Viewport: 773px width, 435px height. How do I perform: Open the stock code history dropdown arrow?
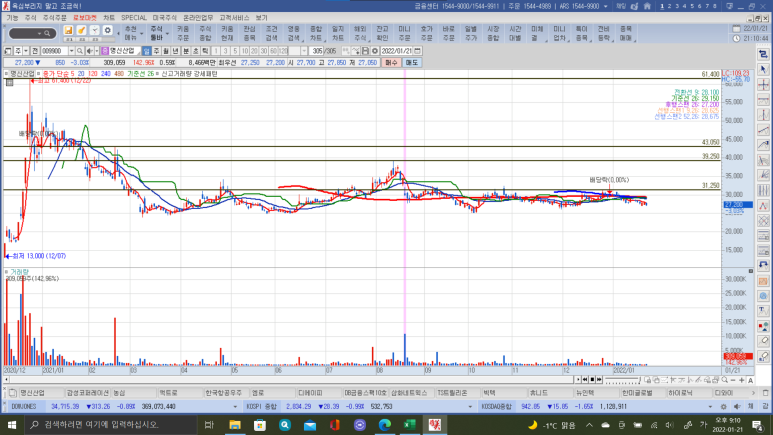71,51
